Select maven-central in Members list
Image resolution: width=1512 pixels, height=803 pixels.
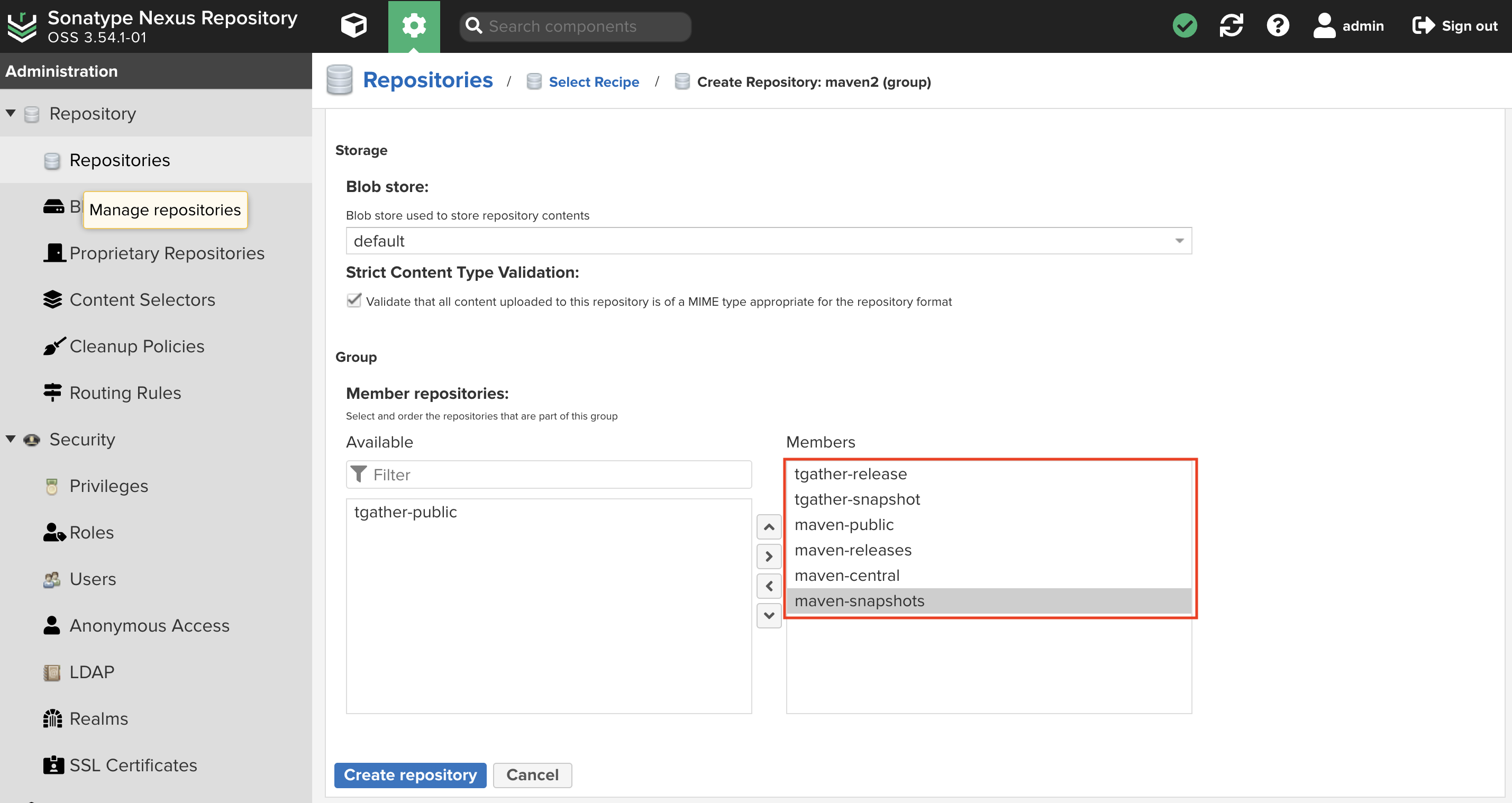pos(988,575)
